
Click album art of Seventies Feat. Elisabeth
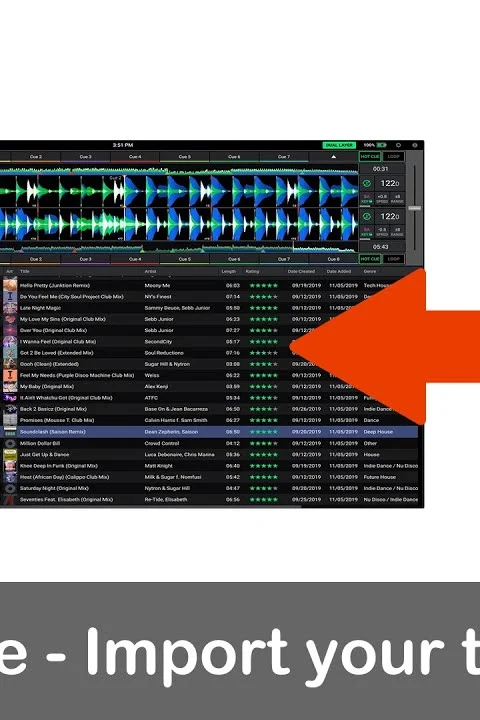click(10, 500)
